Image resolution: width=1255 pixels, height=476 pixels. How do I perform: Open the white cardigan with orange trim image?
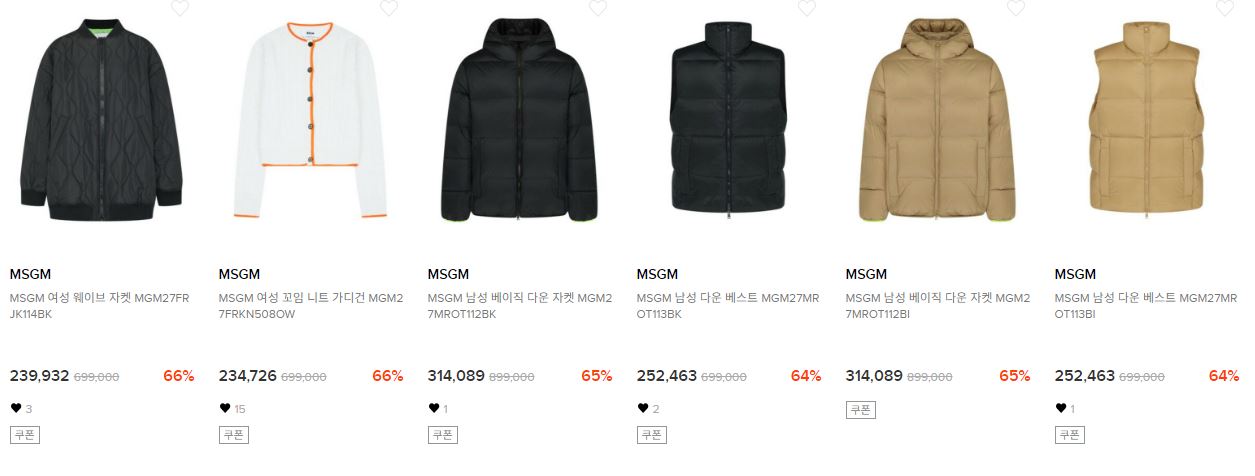coord(311,119)
